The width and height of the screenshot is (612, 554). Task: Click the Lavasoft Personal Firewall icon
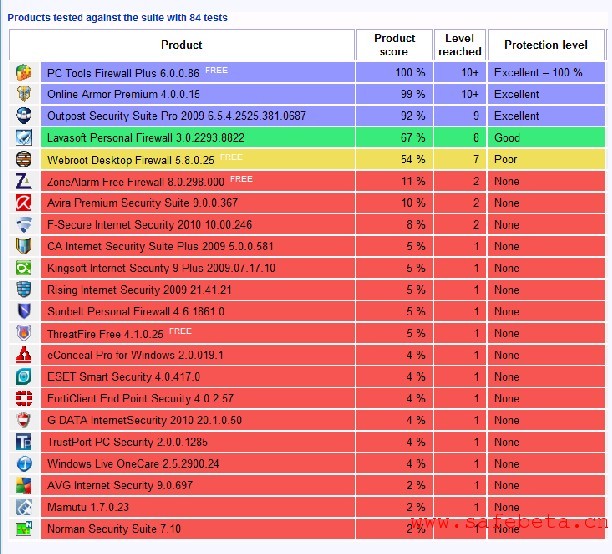pyautogui.click(x=24, y=138)
